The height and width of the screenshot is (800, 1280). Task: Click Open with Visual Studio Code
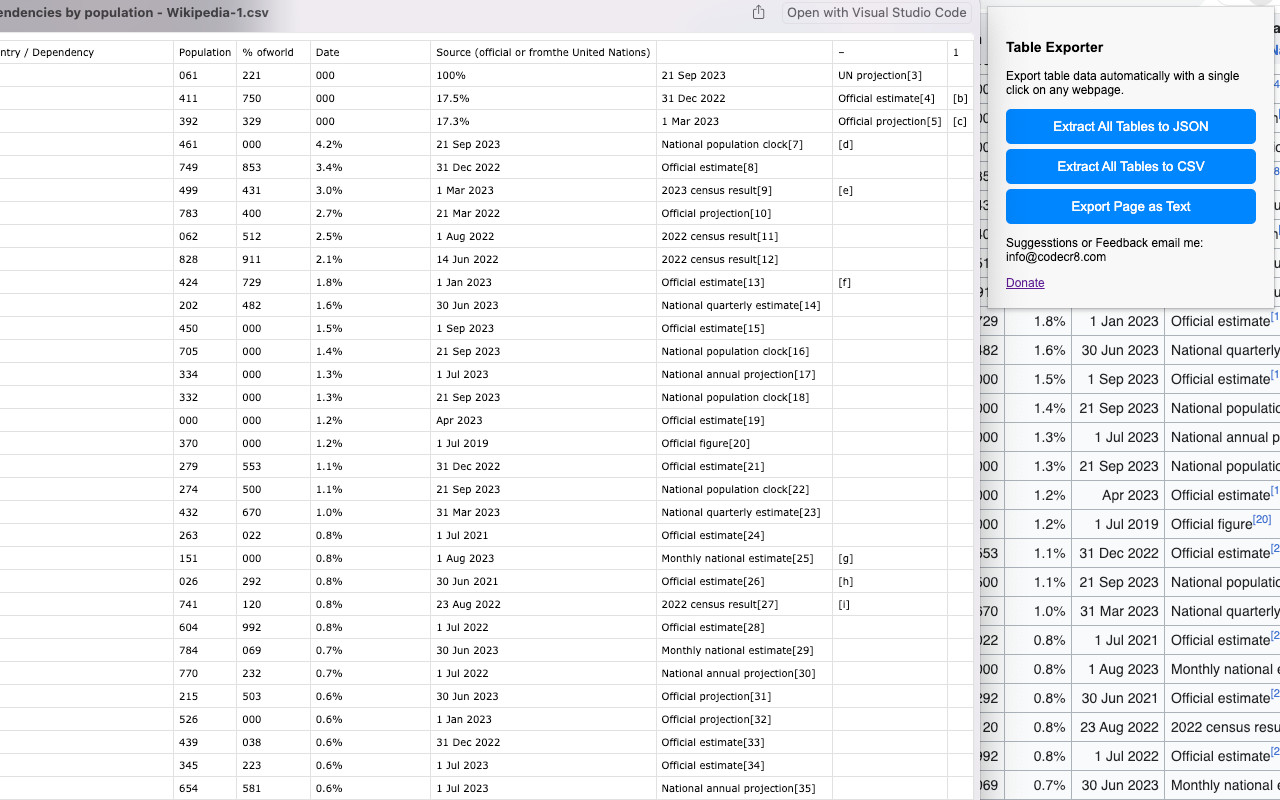pos(876,13)
